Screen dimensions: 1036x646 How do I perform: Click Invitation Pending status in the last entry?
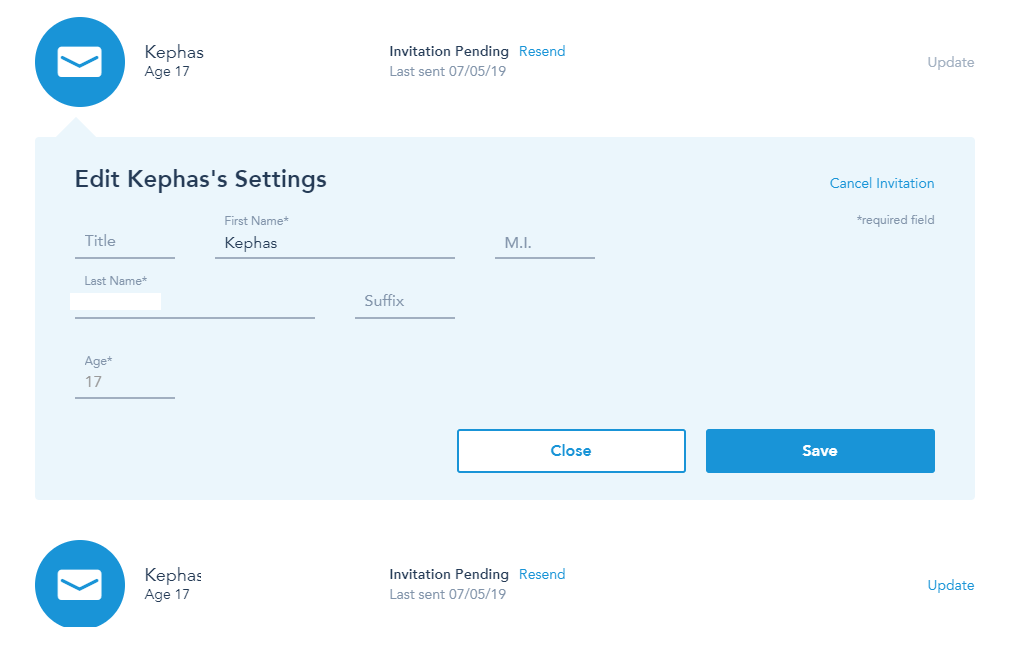[x=449, y=574]
